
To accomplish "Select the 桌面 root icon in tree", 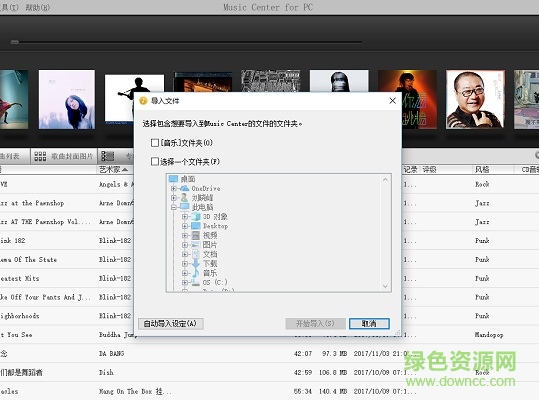I will pos(173,179).
